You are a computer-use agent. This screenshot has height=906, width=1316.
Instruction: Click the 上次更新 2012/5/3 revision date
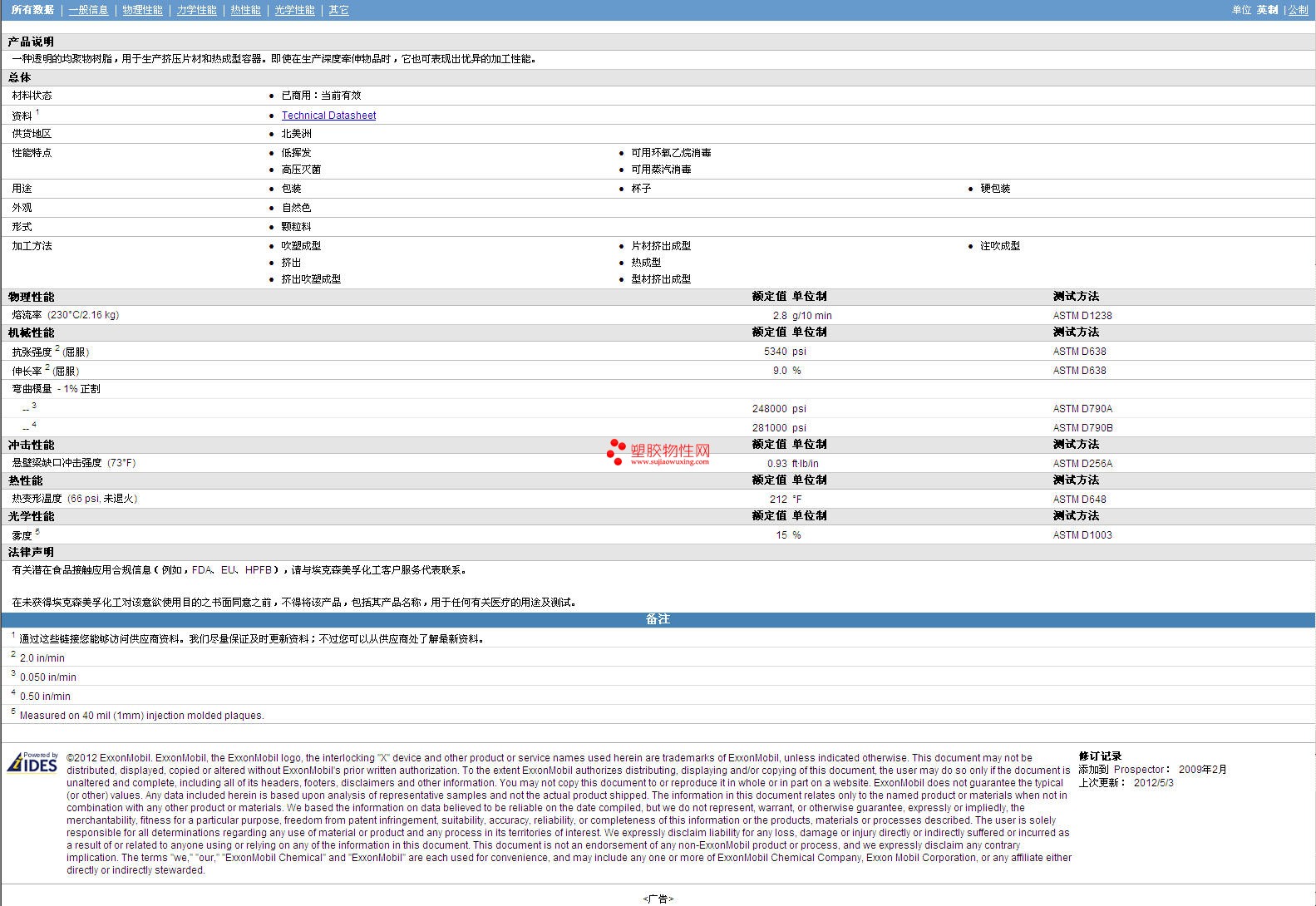1126,783
